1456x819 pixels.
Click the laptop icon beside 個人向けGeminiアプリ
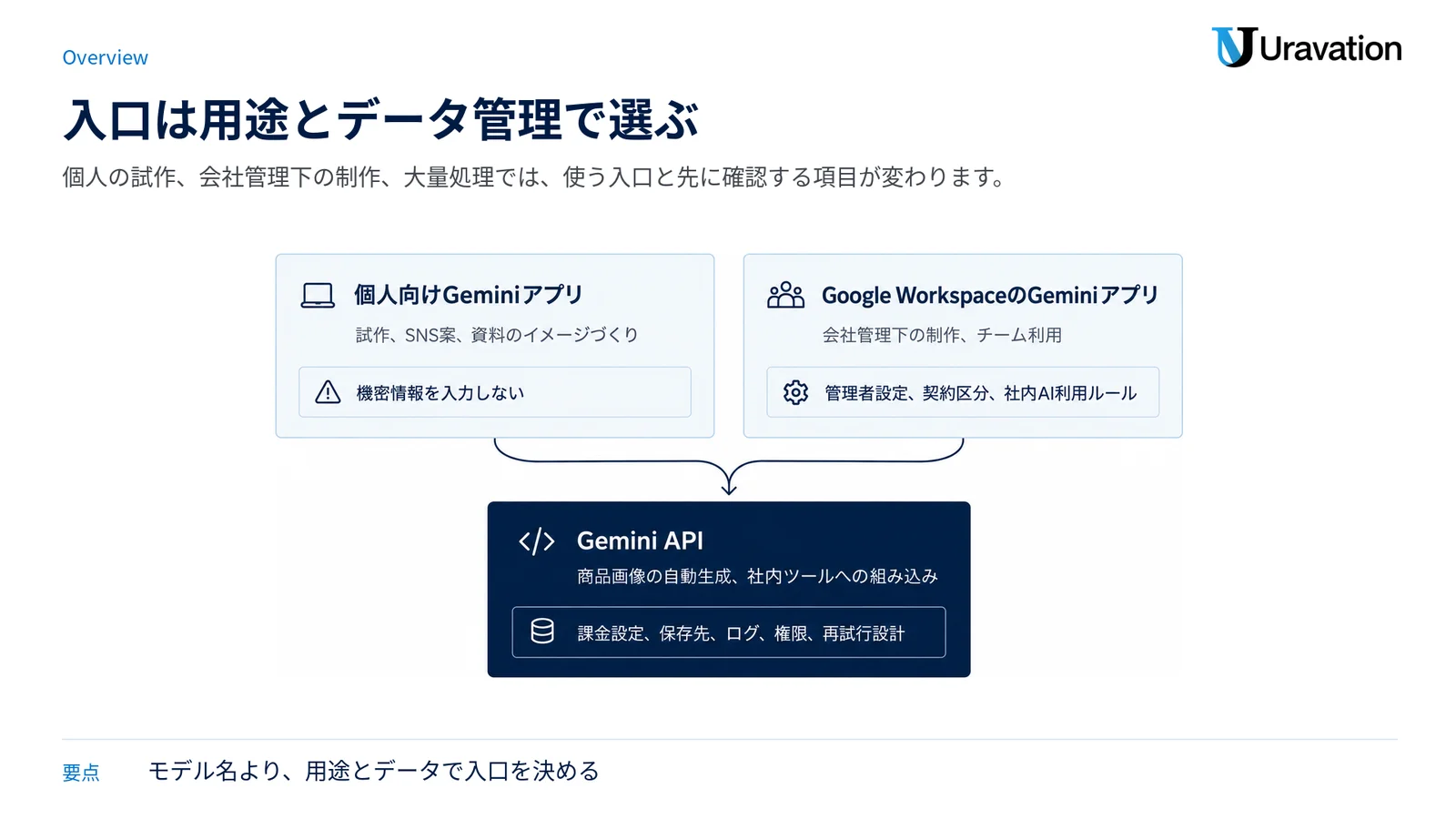tap(318, 296)
